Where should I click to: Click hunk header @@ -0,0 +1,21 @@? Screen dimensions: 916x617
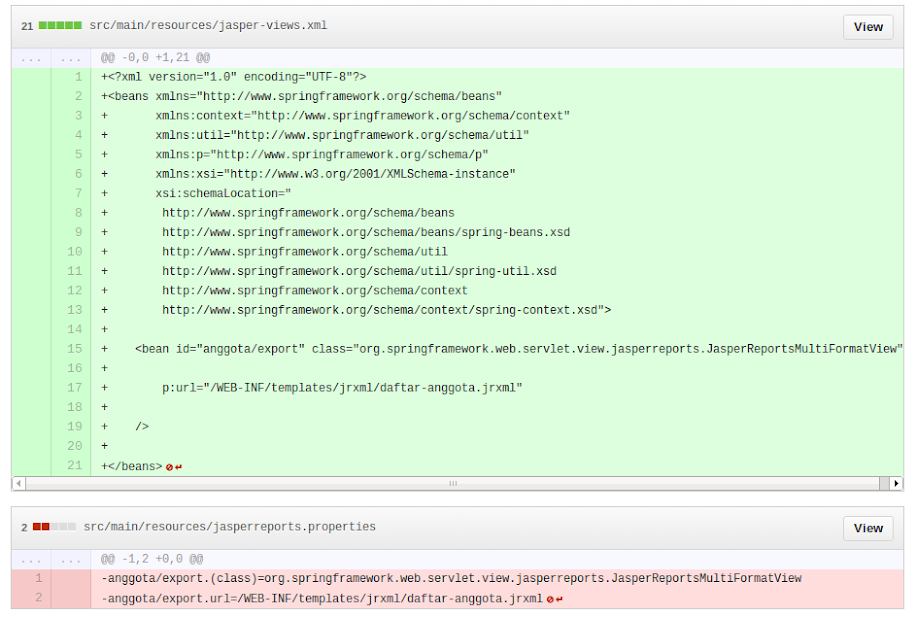(155, 58)
